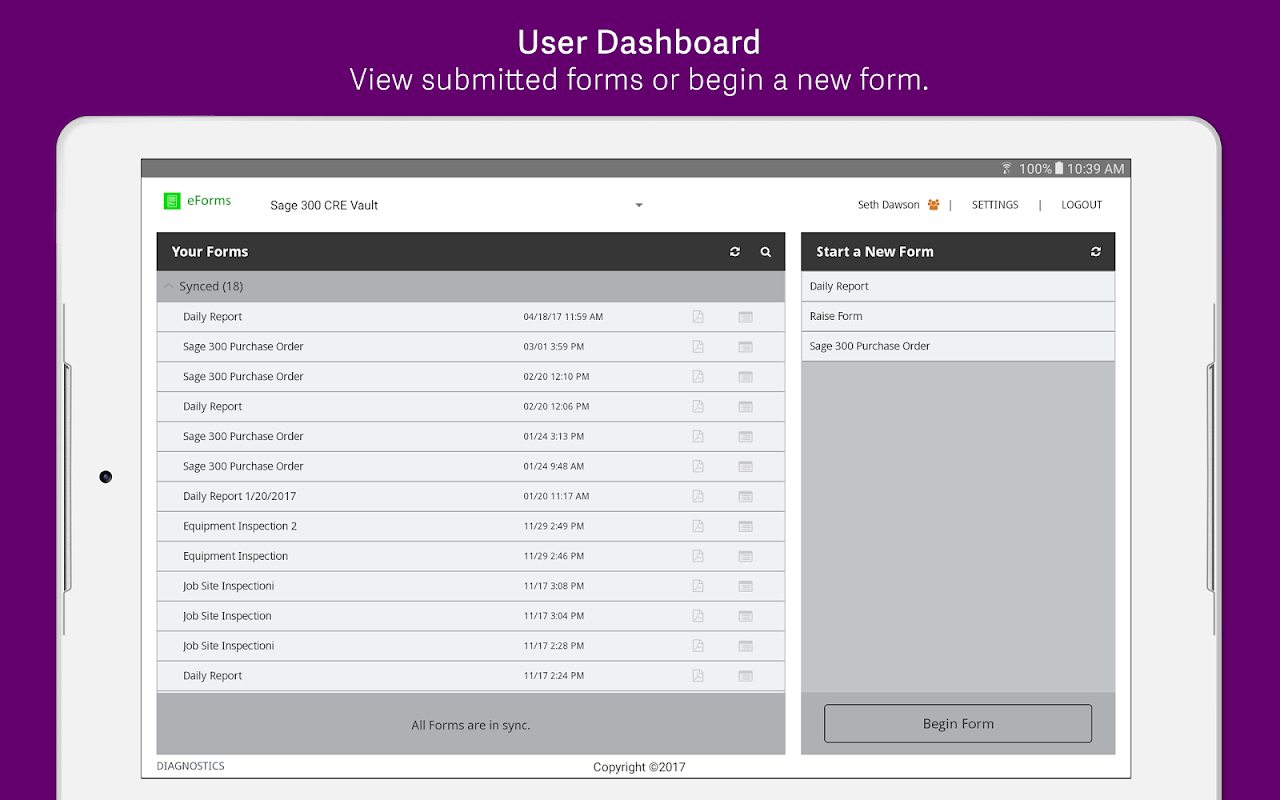
Task: Click the Begin Form button
Action: click(x=958, y=724)
